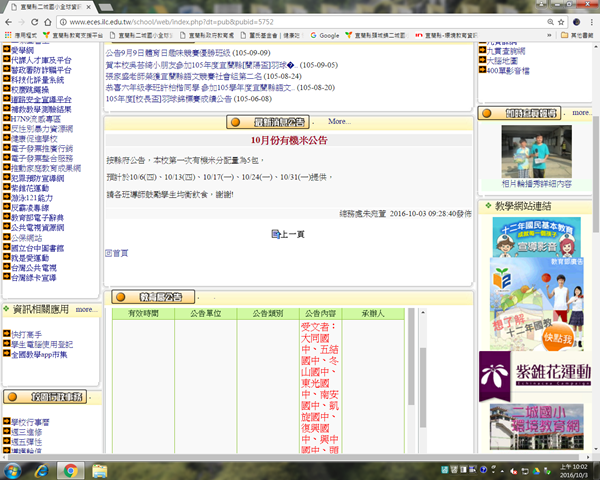This screenshot has width=600, height=480.
Task: Open 相片輪播秀詳細內容 link
Action: [536, 184]
